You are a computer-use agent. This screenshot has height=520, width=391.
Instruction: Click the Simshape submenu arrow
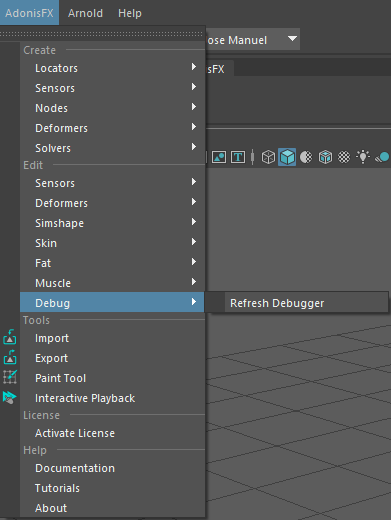tap(194, 222)
